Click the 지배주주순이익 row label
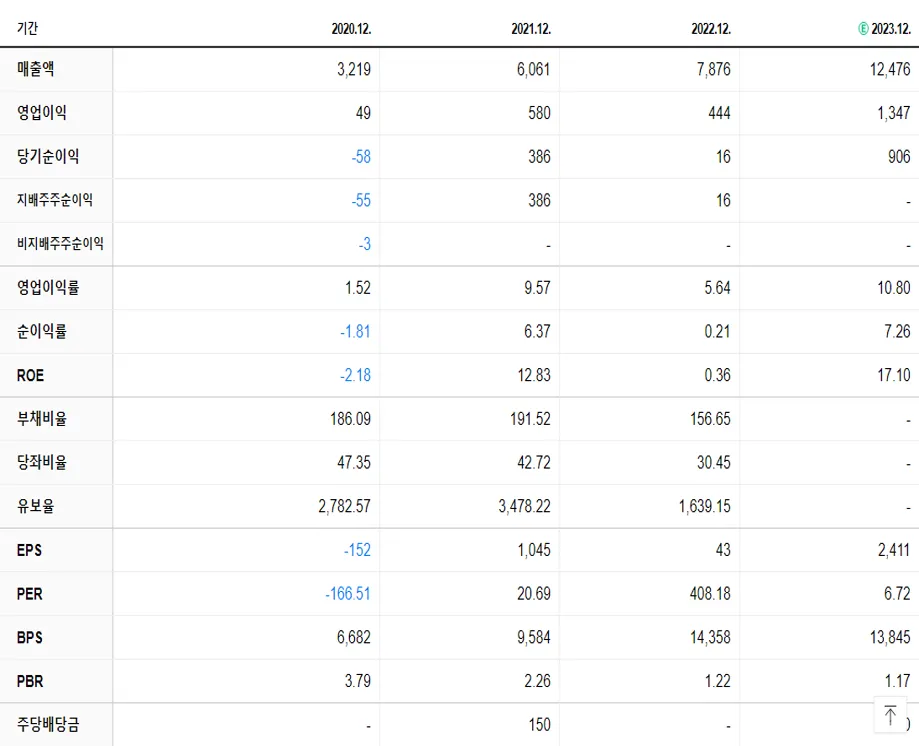The width and height of the screenshot is (919, 746). pos(55,200)
